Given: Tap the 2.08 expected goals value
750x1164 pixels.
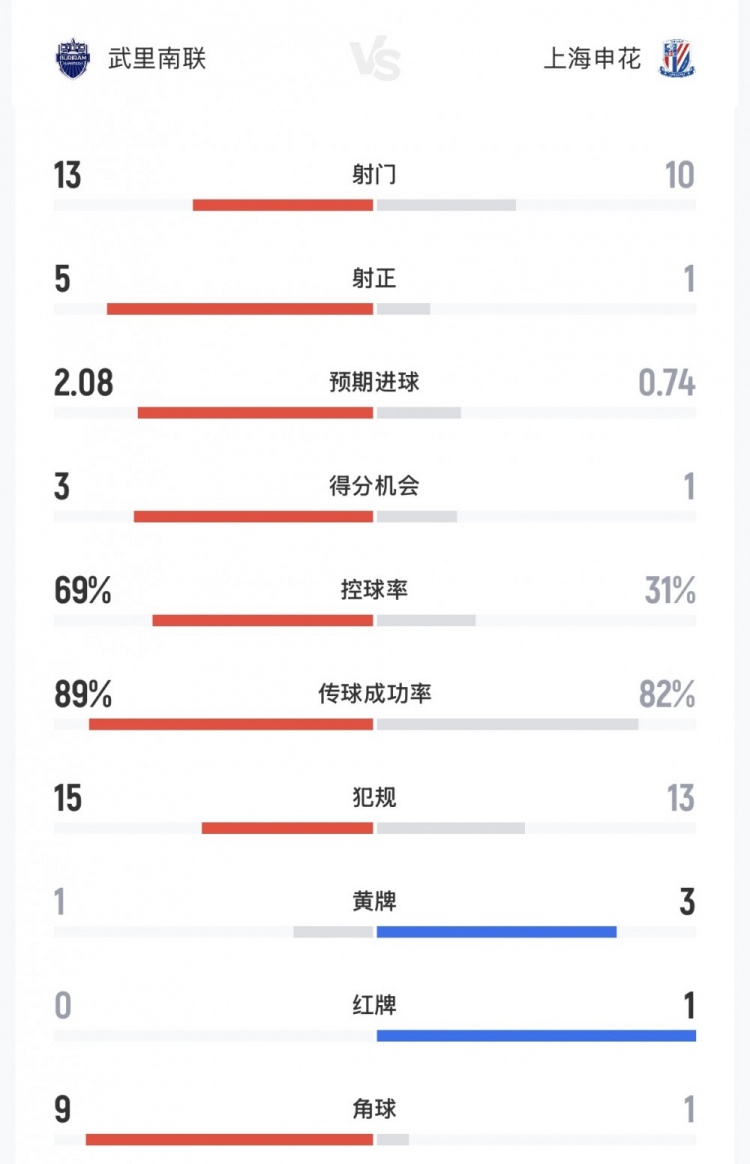Looking at the screenshot, I should point(84,383).
